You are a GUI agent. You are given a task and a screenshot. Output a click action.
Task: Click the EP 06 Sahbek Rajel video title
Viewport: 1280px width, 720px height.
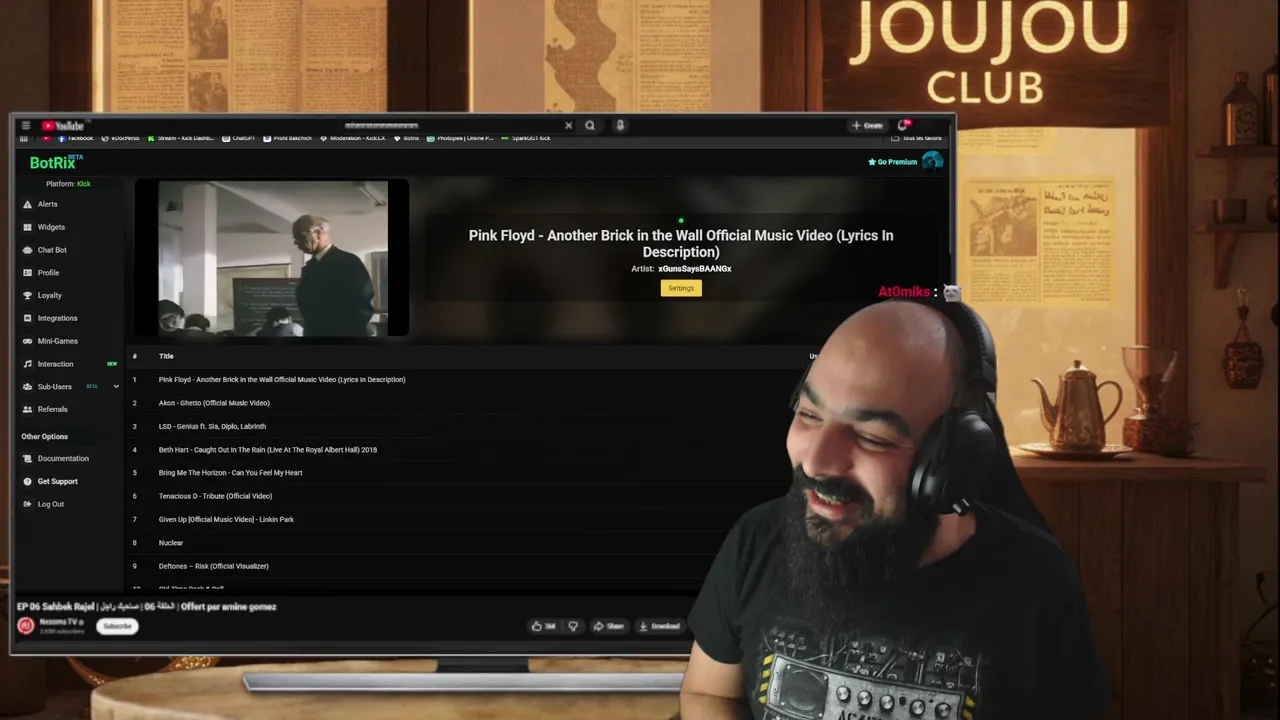tap(146, 606)
